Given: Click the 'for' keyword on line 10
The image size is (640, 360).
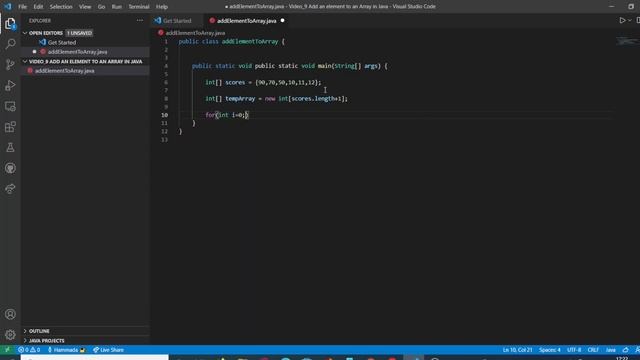Looking at the screenshot, I should pyautogui.click(x=210, y=115).
